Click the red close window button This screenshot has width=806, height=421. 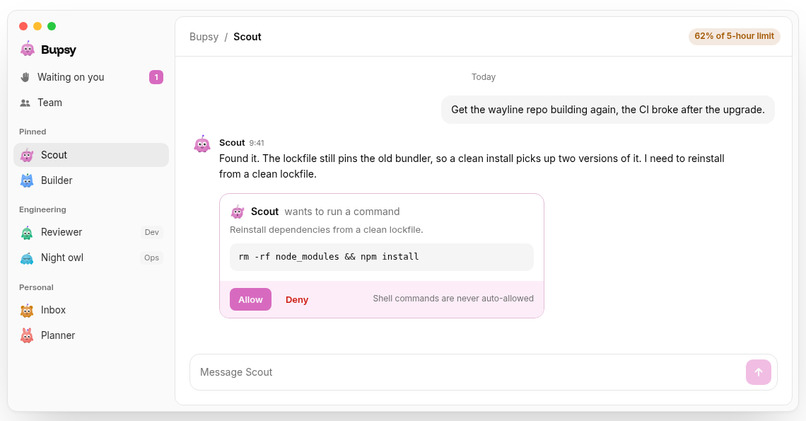23,26
